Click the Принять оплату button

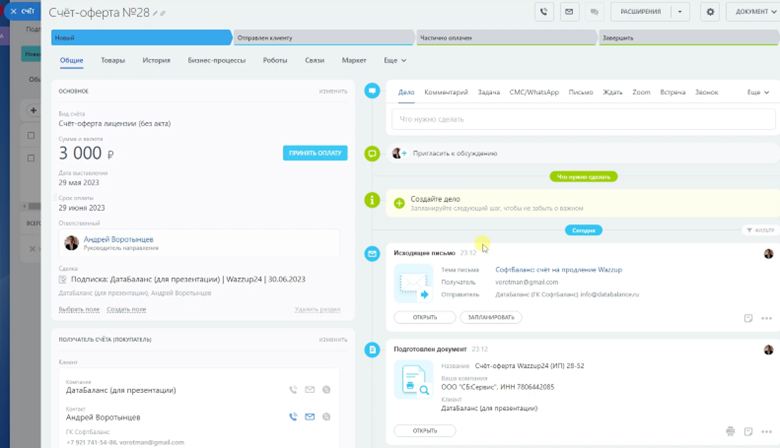[315, 153]
